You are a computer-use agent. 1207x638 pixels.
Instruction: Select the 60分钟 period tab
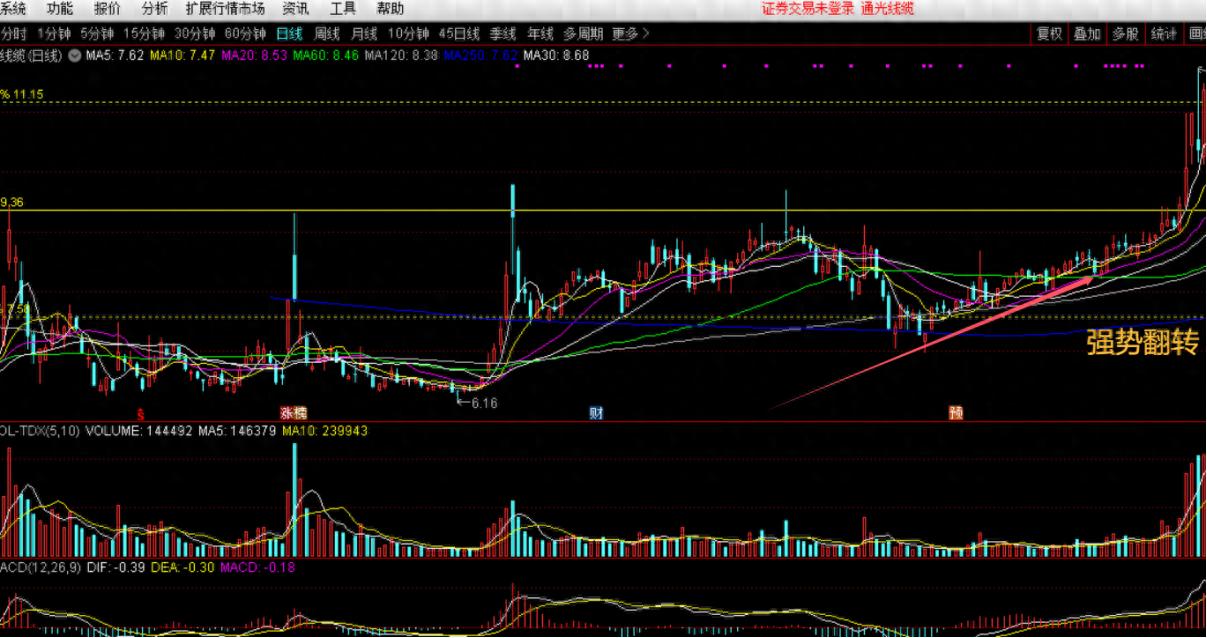click(245, 33)
